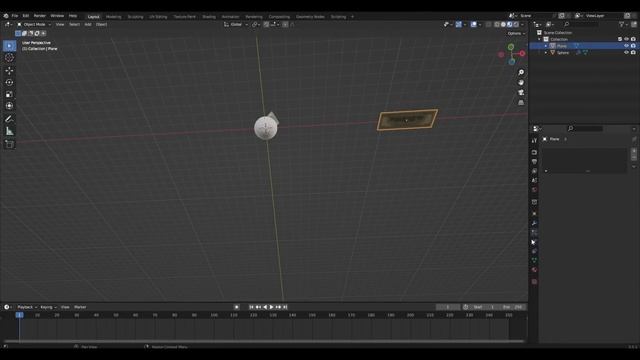Open the Material properties tab

pyautogui.click(x=534, y=270)
